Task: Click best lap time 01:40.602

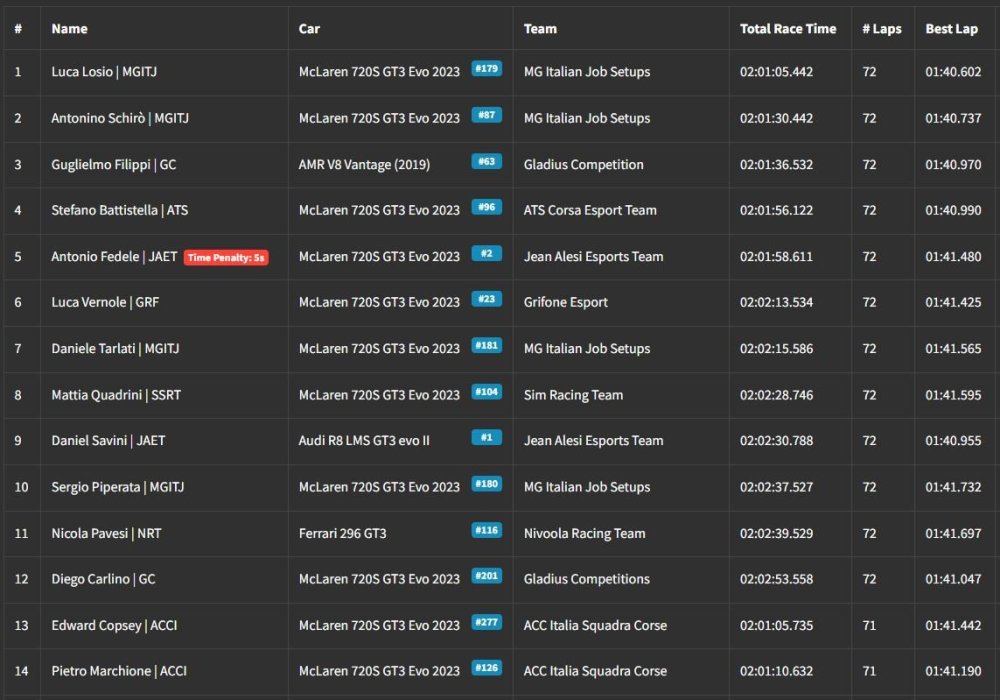Action: pos(953,72)
